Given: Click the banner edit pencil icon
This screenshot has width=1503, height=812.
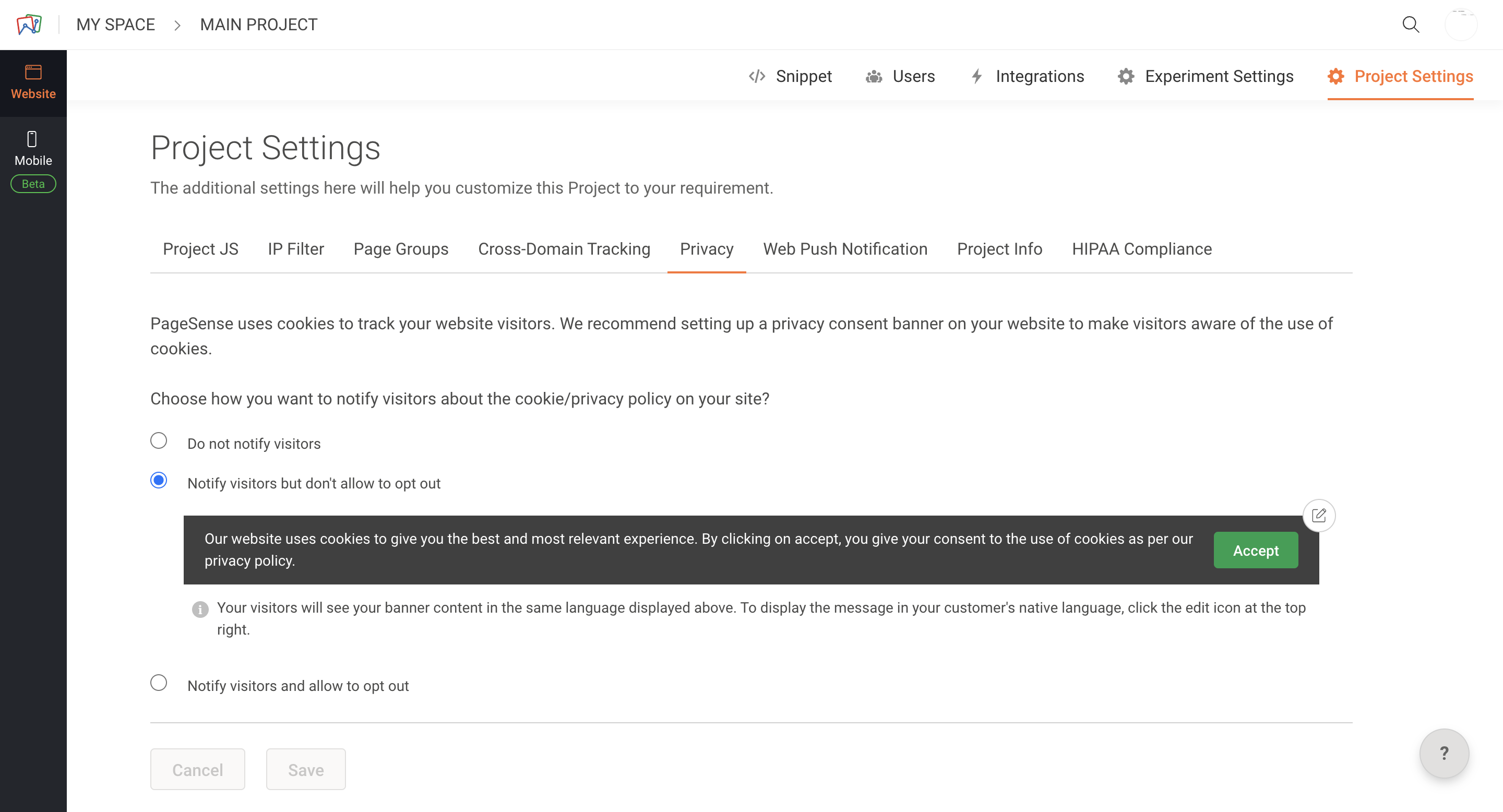Looking at the screenshot, I should coord(1319,516).
